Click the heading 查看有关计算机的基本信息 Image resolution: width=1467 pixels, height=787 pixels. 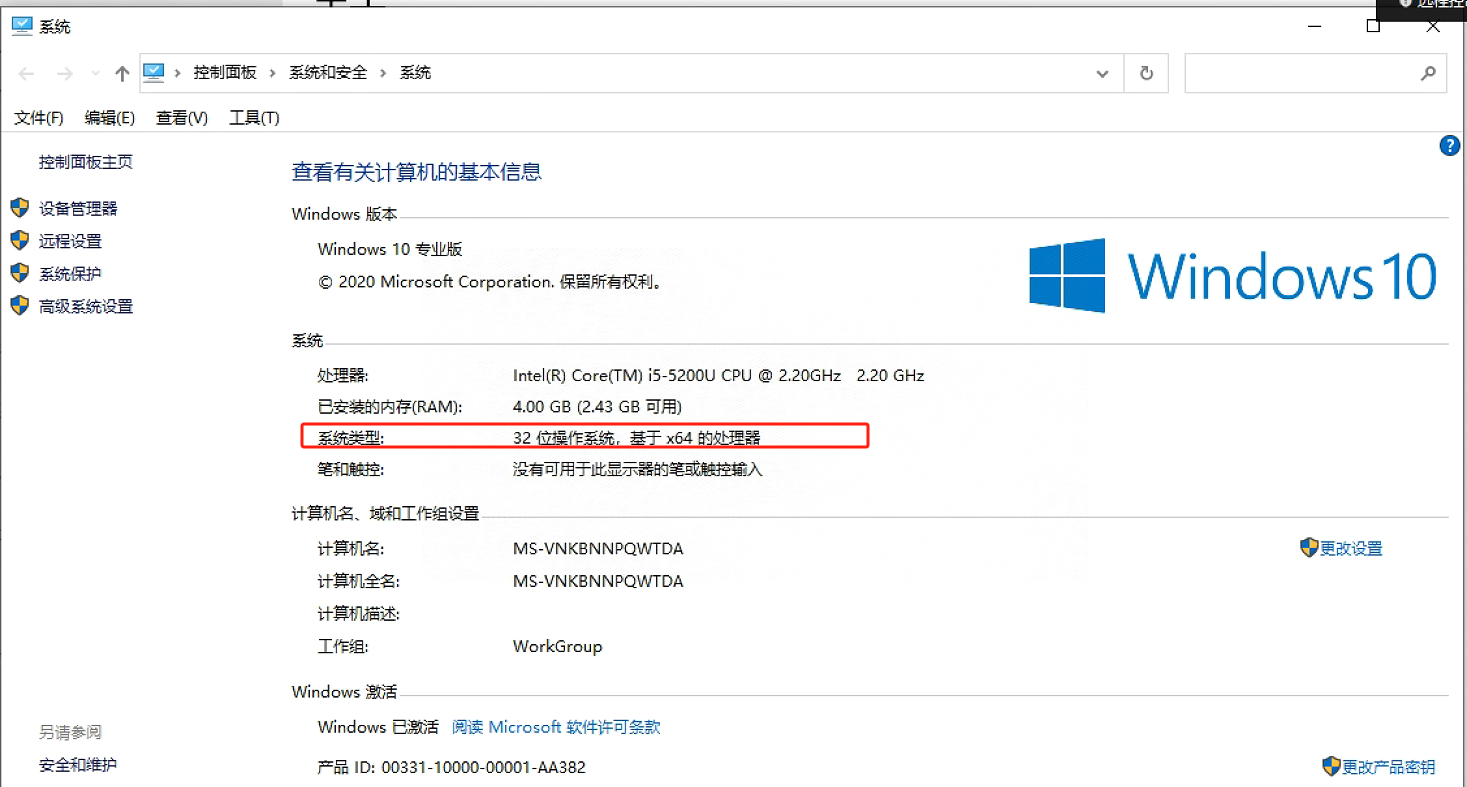(417, 172)
